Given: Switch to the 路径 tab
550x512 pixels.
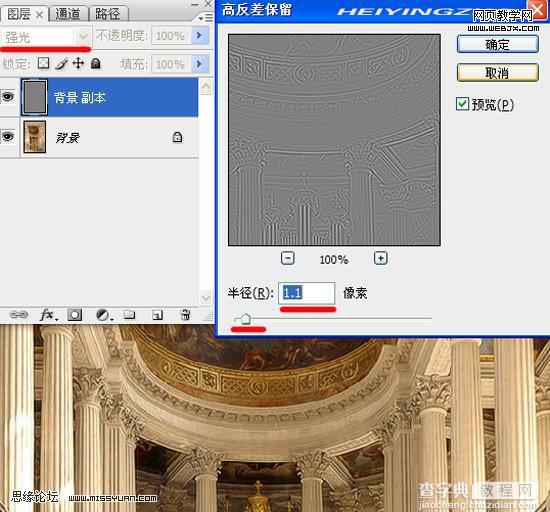Looking at the screenshot, I should pos(107,14).
